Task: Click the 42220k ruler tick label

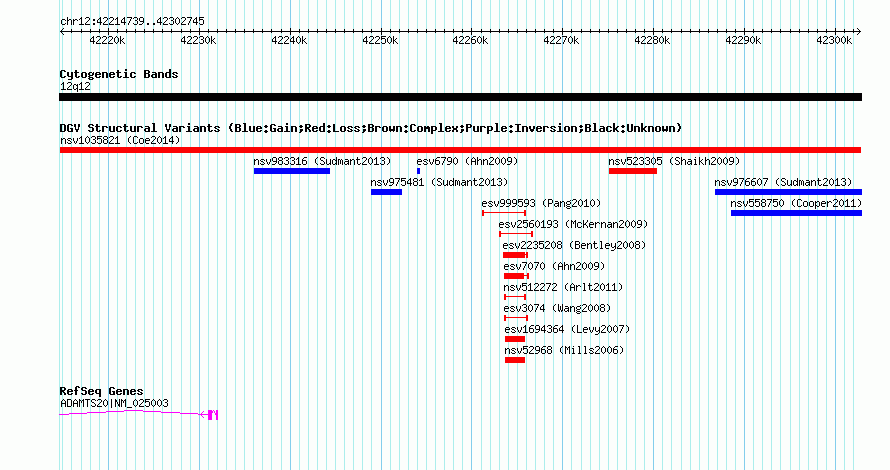Action: pos(107,40)
